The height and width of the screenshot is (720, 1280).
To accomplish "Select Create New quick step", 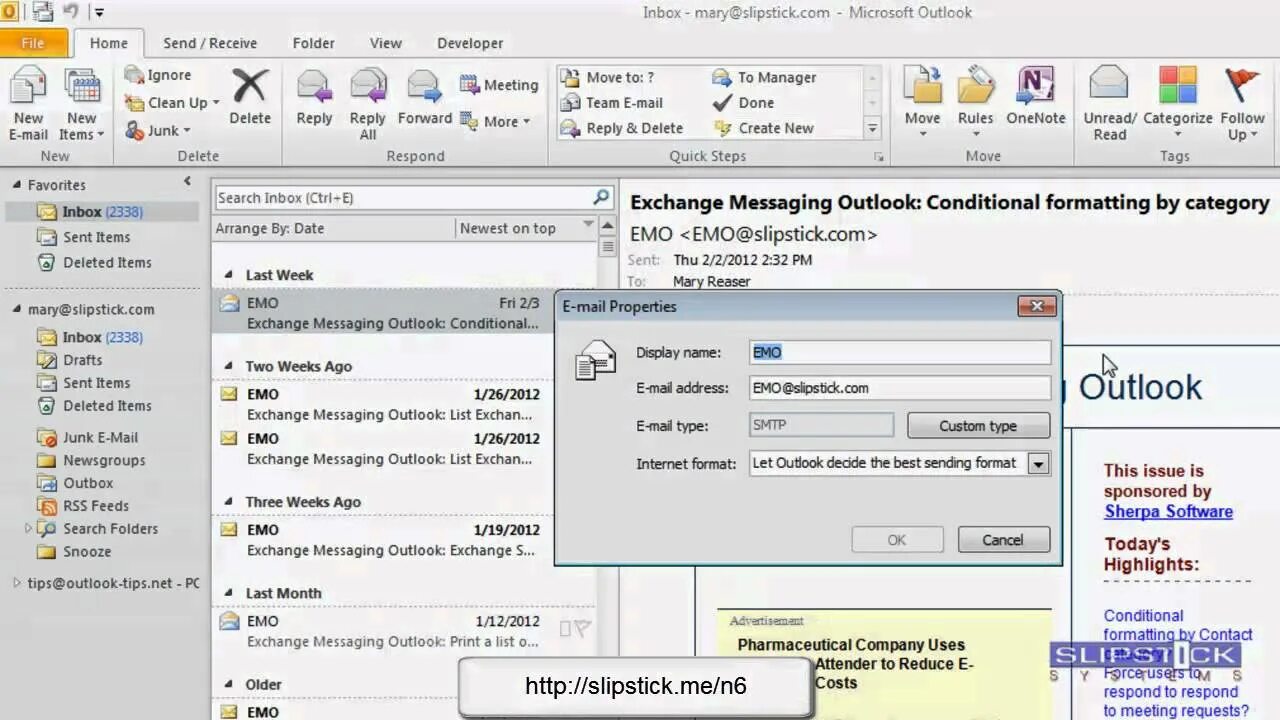I will coord(764,128).
